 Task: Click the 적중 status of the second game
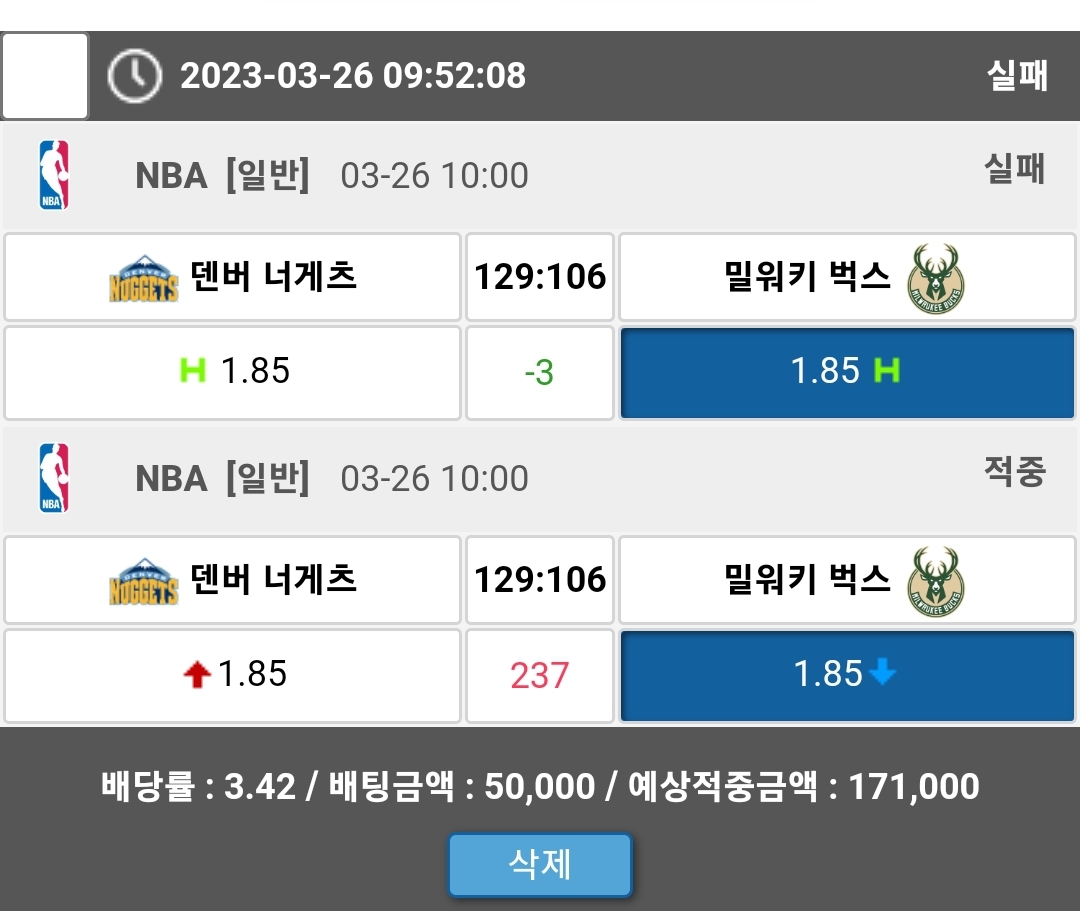click(1014, 472)
